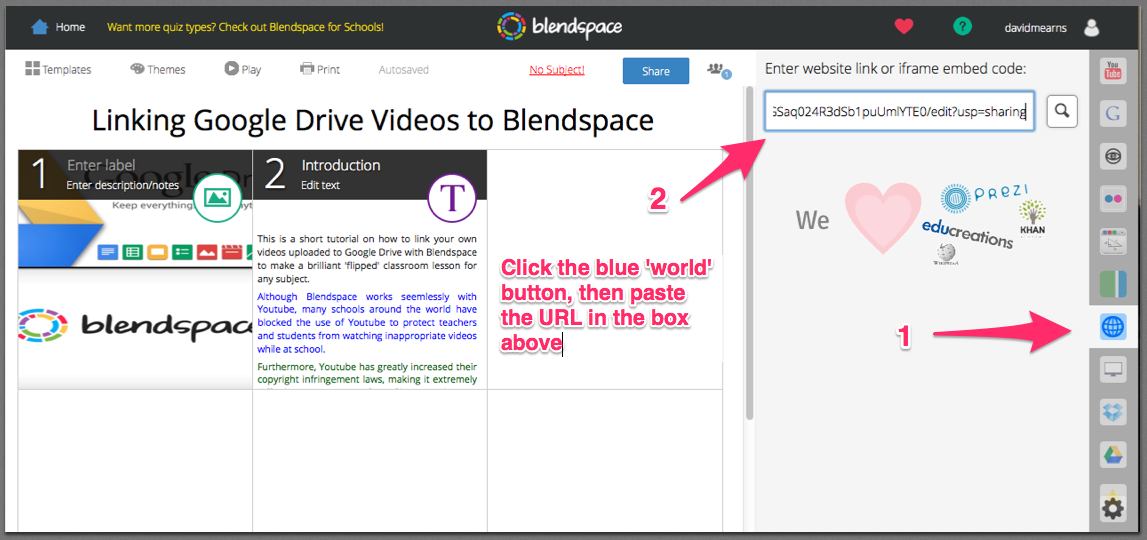The image size is (1147, 540).
Task: Open the user profile avatar icon
Action: [1091, 28]
